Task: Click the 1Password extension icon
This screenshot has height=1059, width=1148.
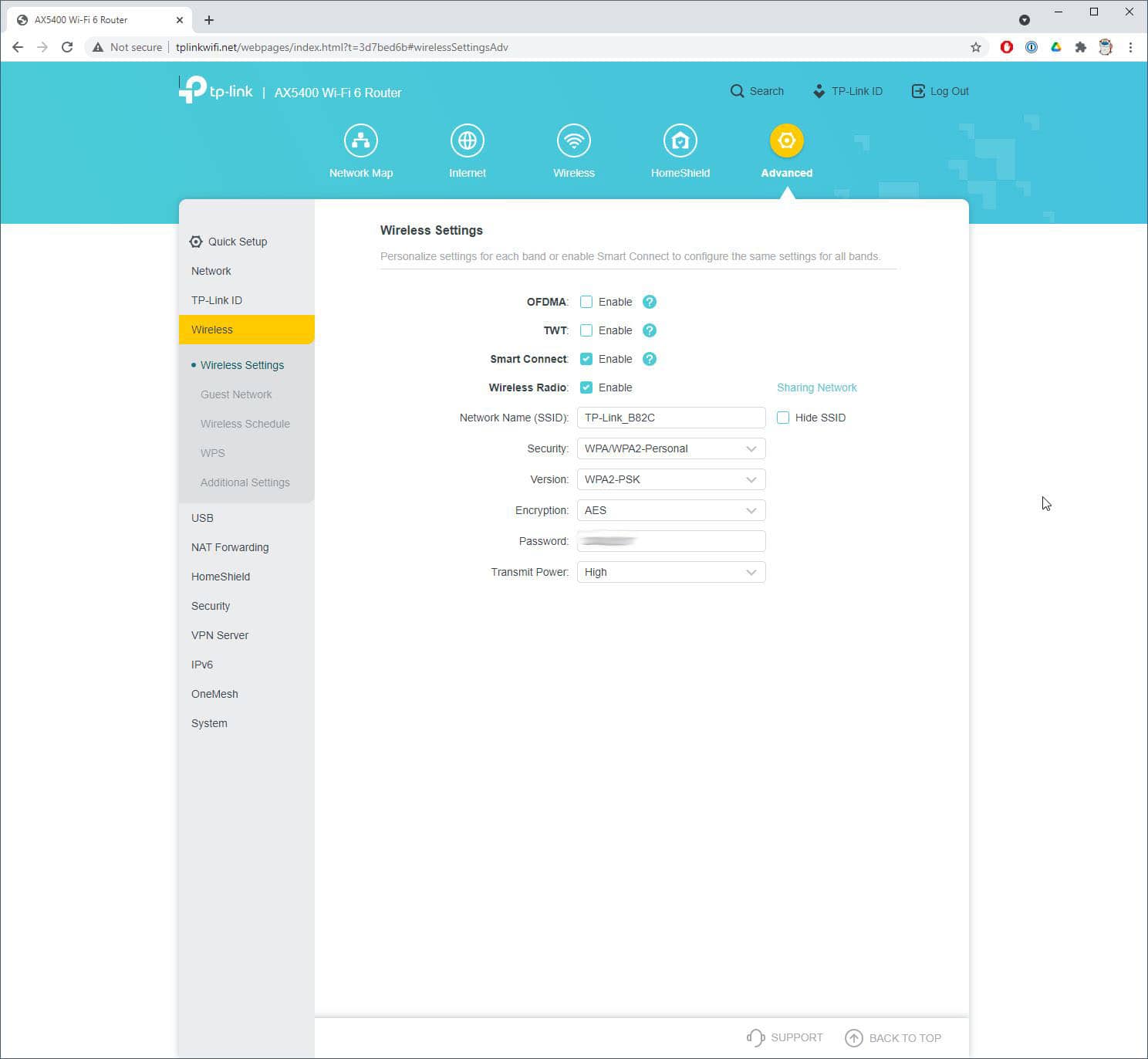Action: [x=1032, y=47]
